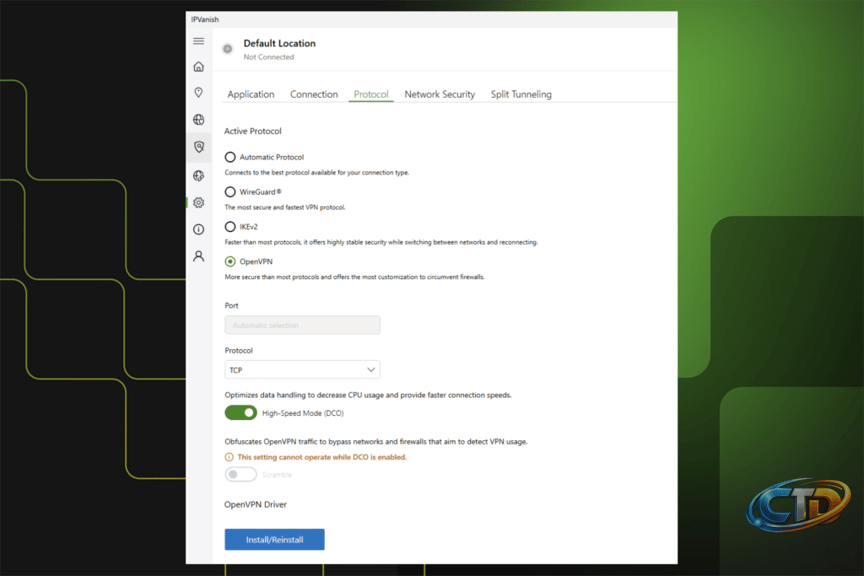Click the grey connection status dot

coord(227,49)
